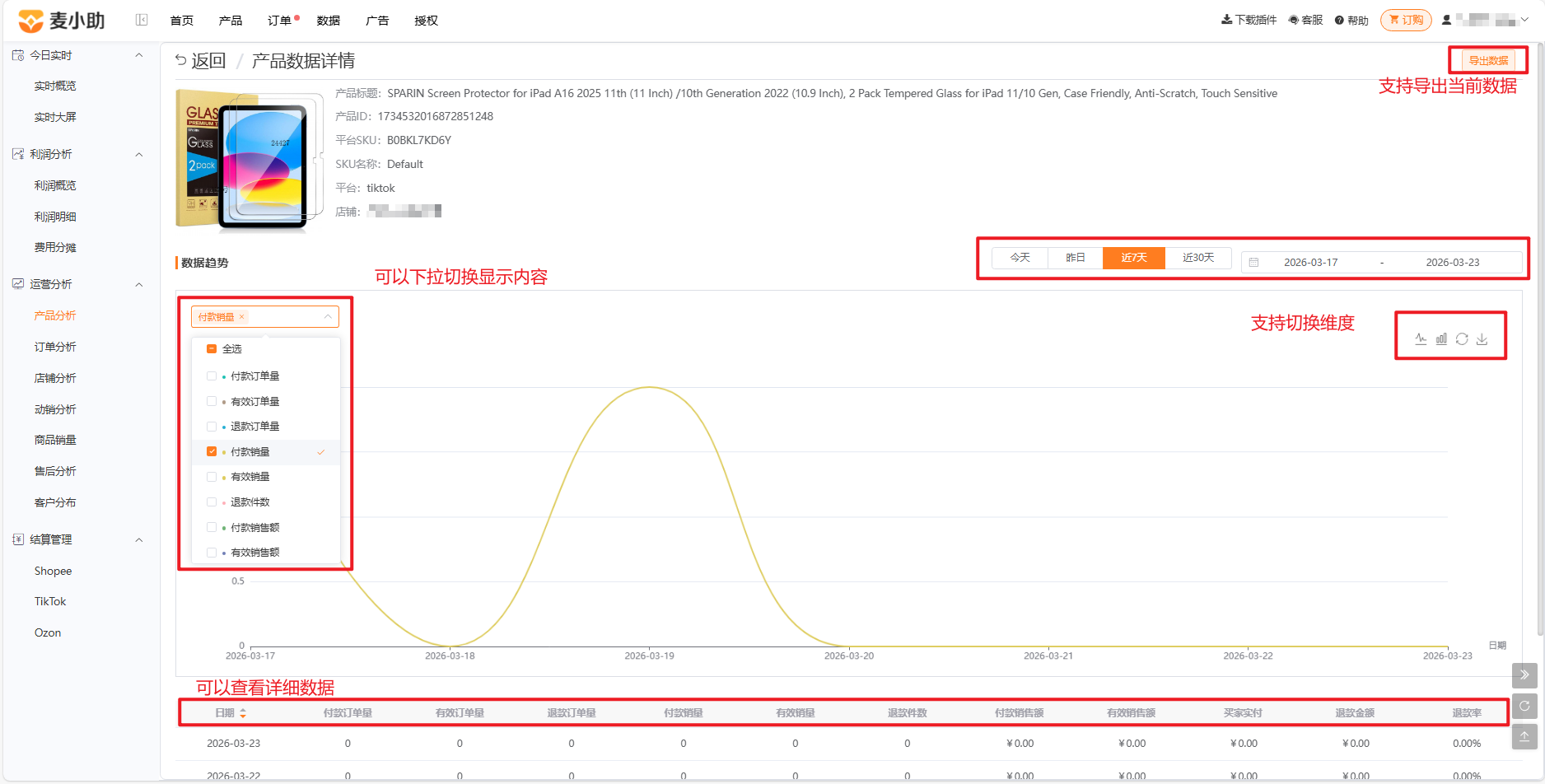
Task: Click the 导出数据 export button
Action: point(1489,61)
